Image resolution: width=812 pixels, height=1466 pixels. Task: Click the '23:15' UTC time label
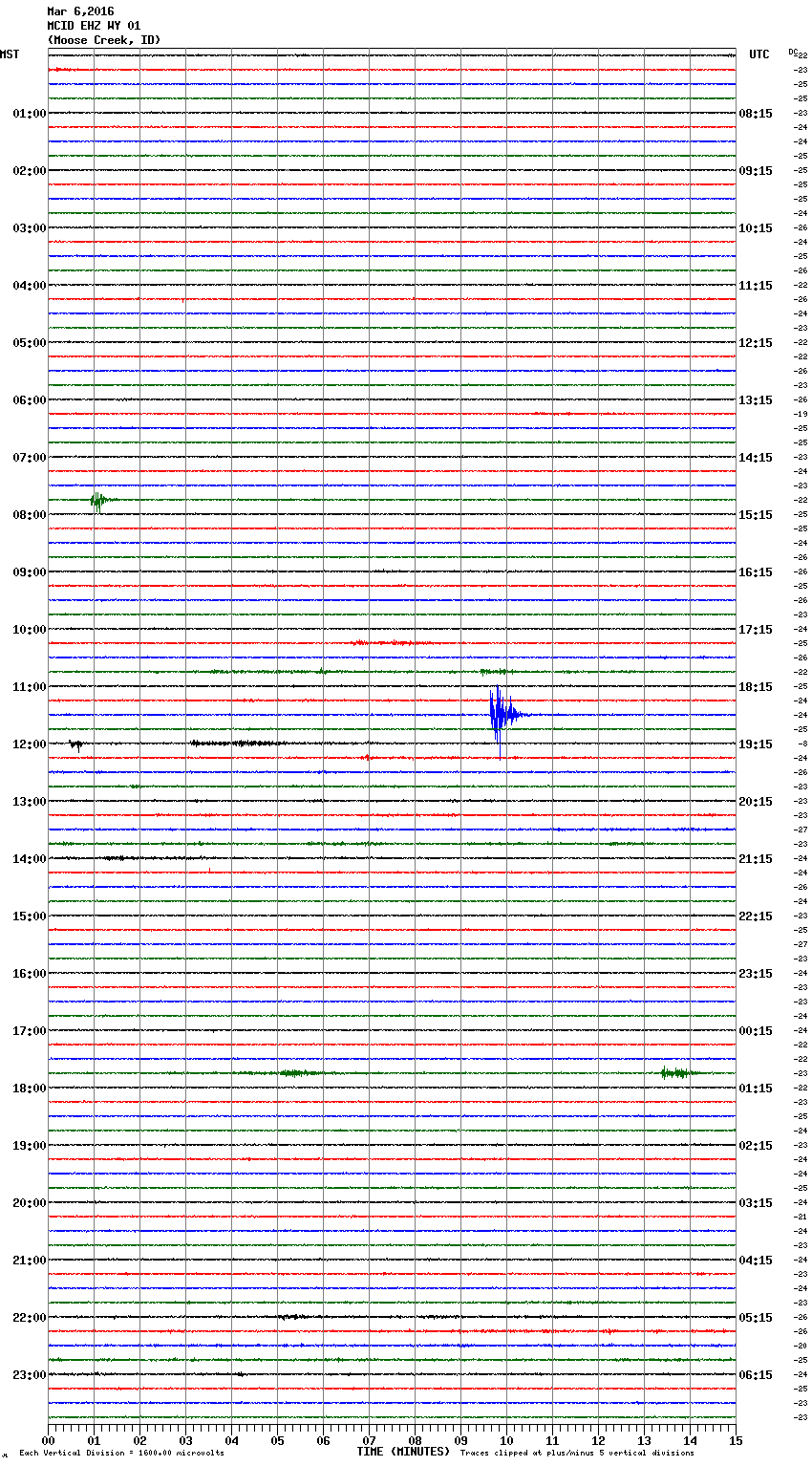(756, 974)
